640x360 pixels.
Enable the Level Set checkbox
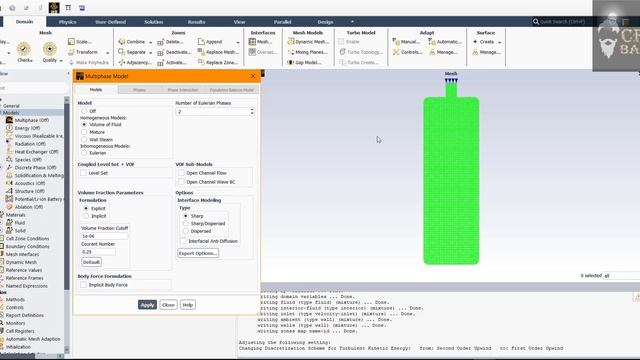84,173
